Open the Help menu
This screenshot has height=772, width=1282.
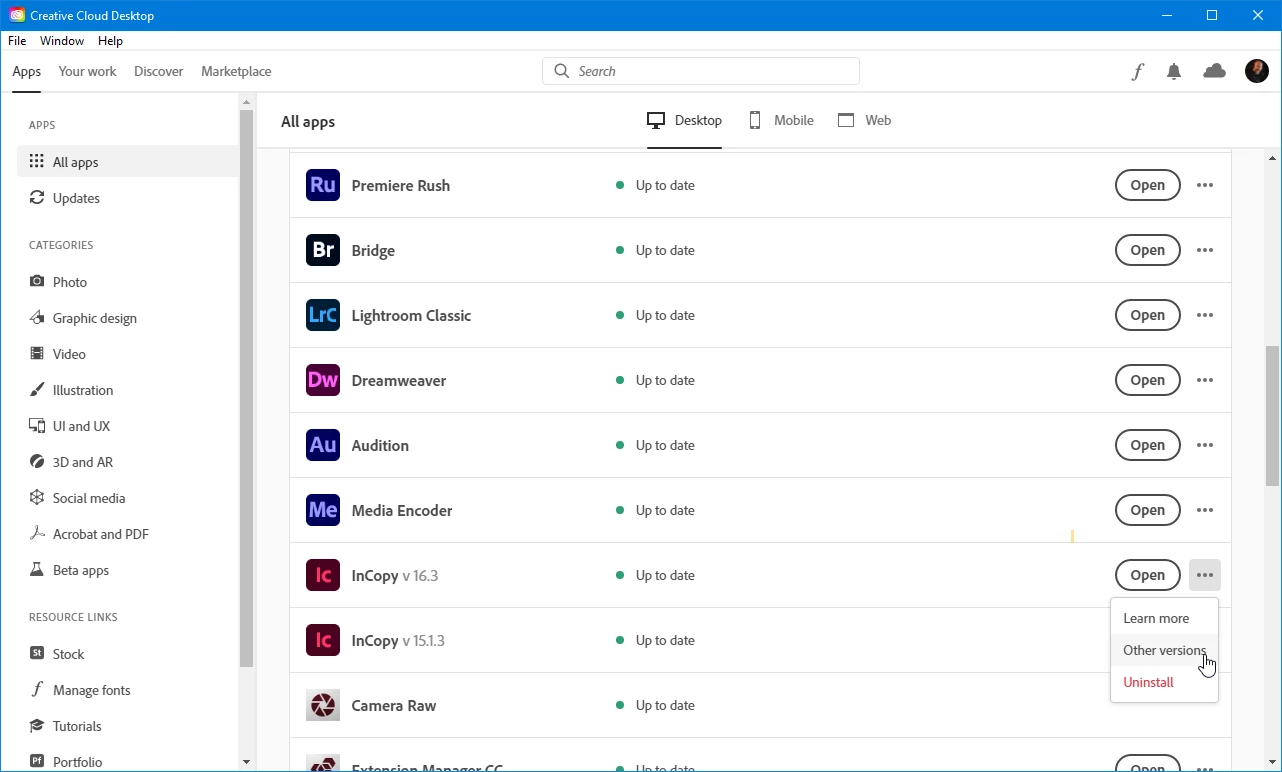click(x=110, y=41)
